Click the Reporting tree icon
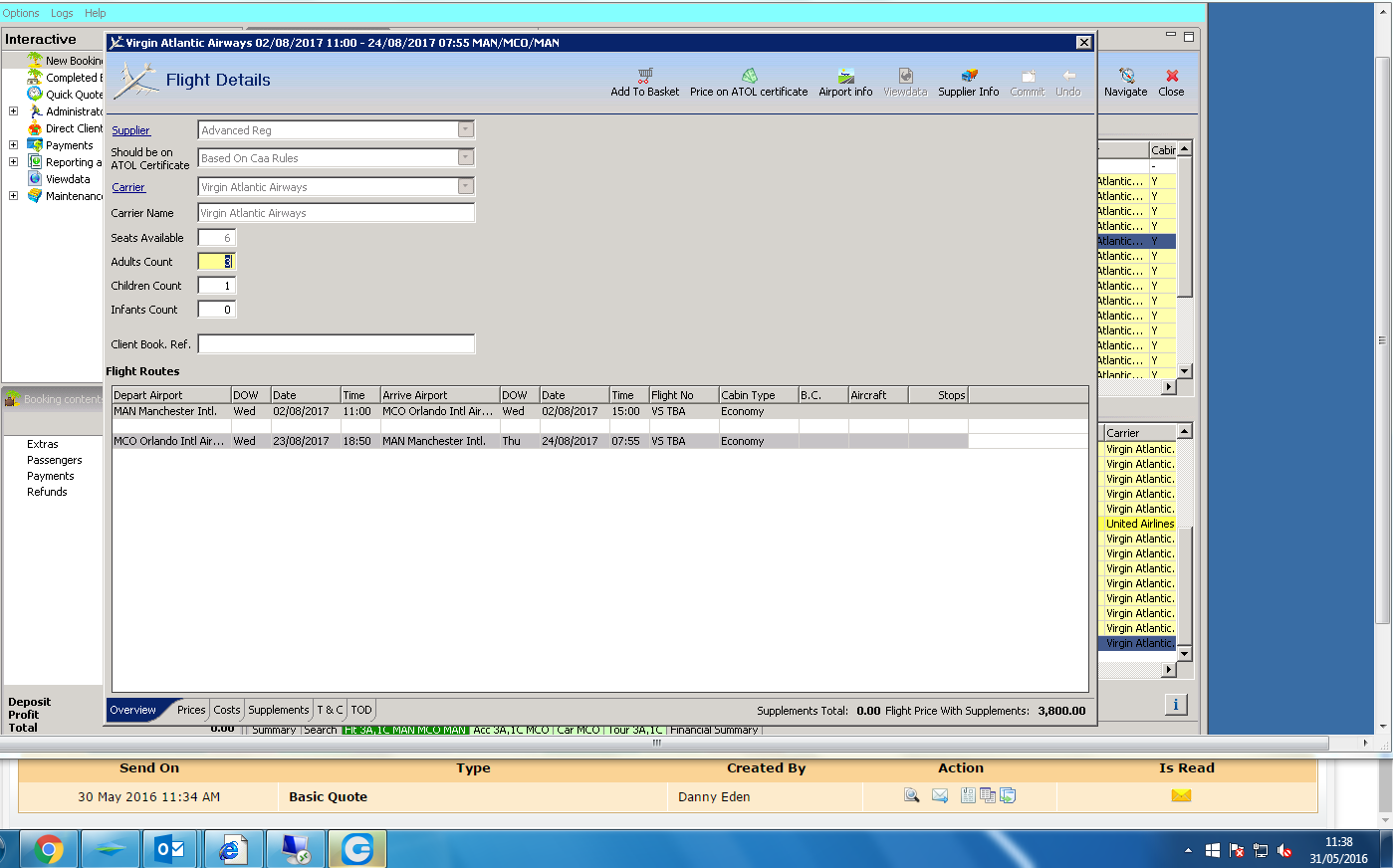Screen dimensions: 1393x868 [35, 161]
